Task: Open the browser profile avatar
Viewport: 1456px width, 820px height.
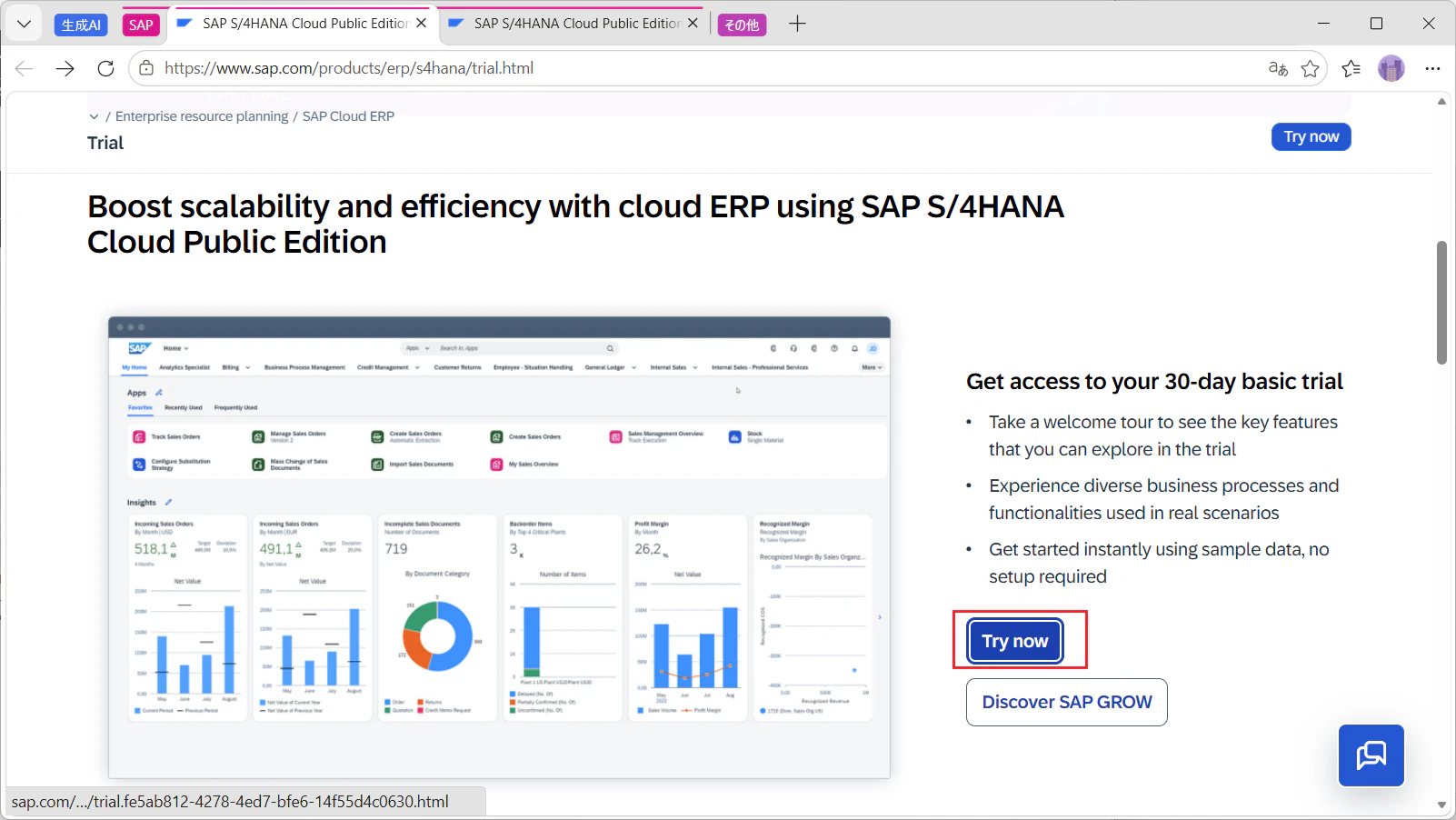Action: [1391, 68]
